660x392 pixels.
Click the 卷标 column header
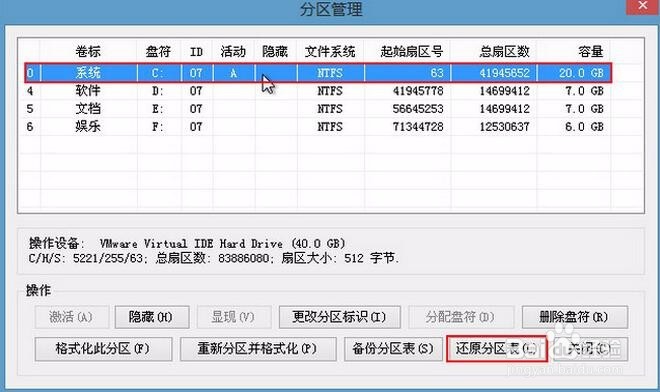click(x=88, y=52)
